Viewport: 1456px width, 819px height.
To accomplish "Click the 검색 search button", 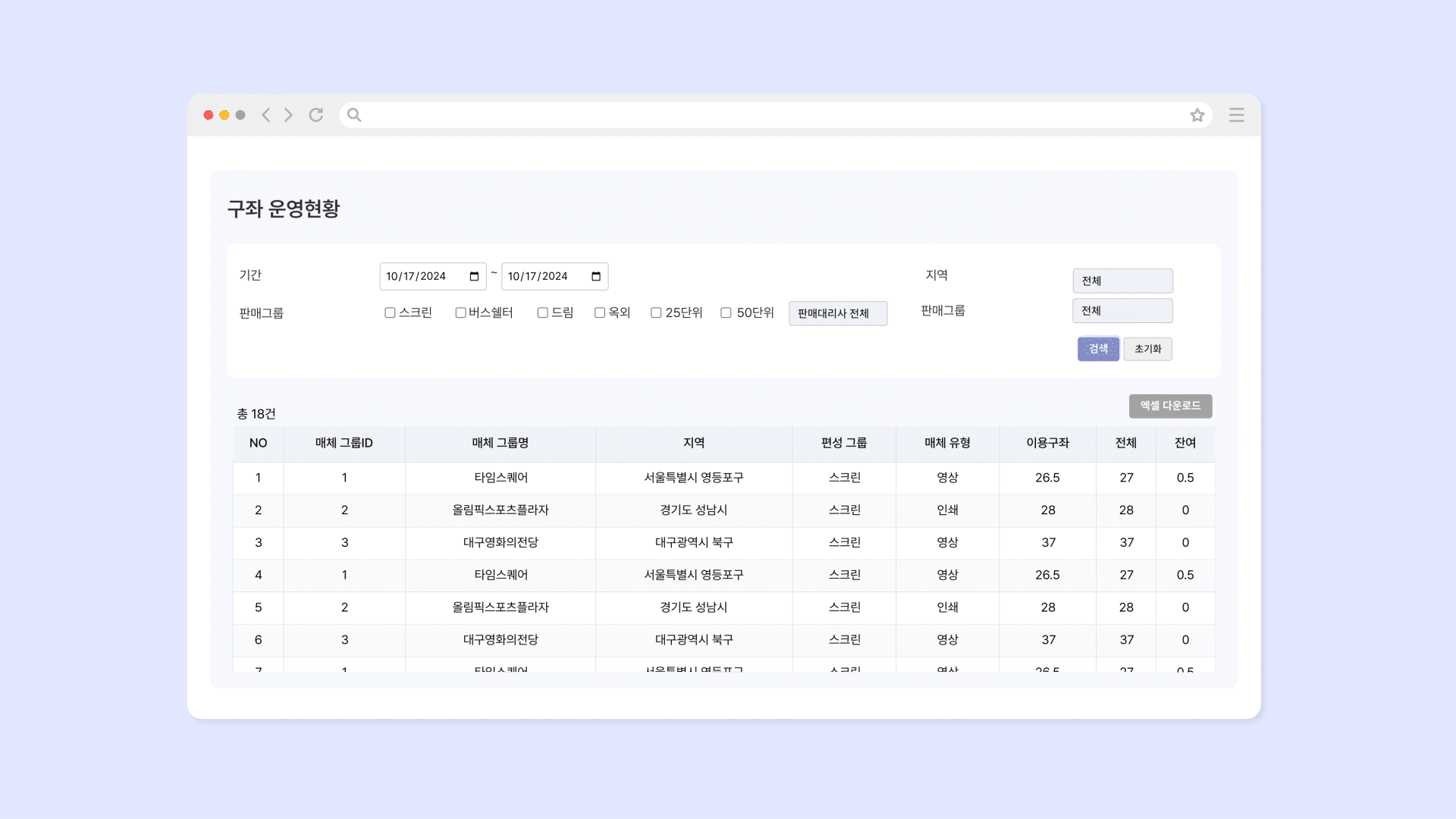I will (x=1097, y=349).
